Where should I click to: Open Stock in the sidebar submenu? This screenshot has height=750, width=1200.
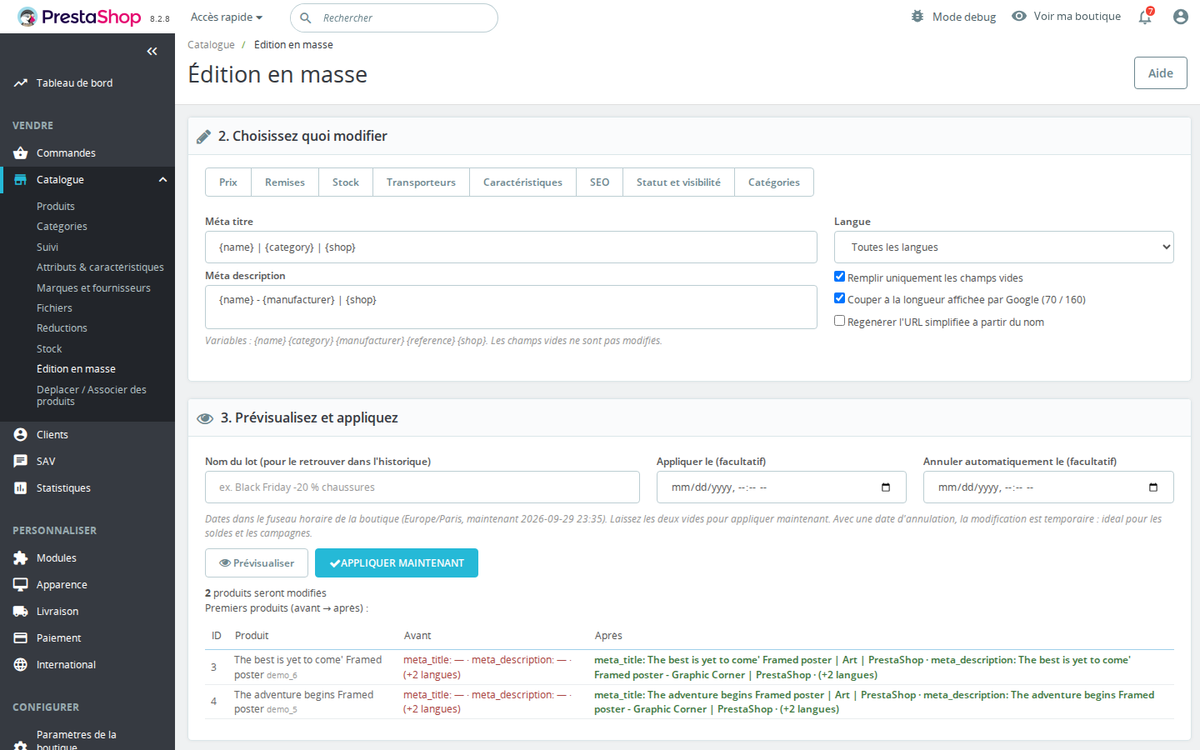tap(50, 349)
